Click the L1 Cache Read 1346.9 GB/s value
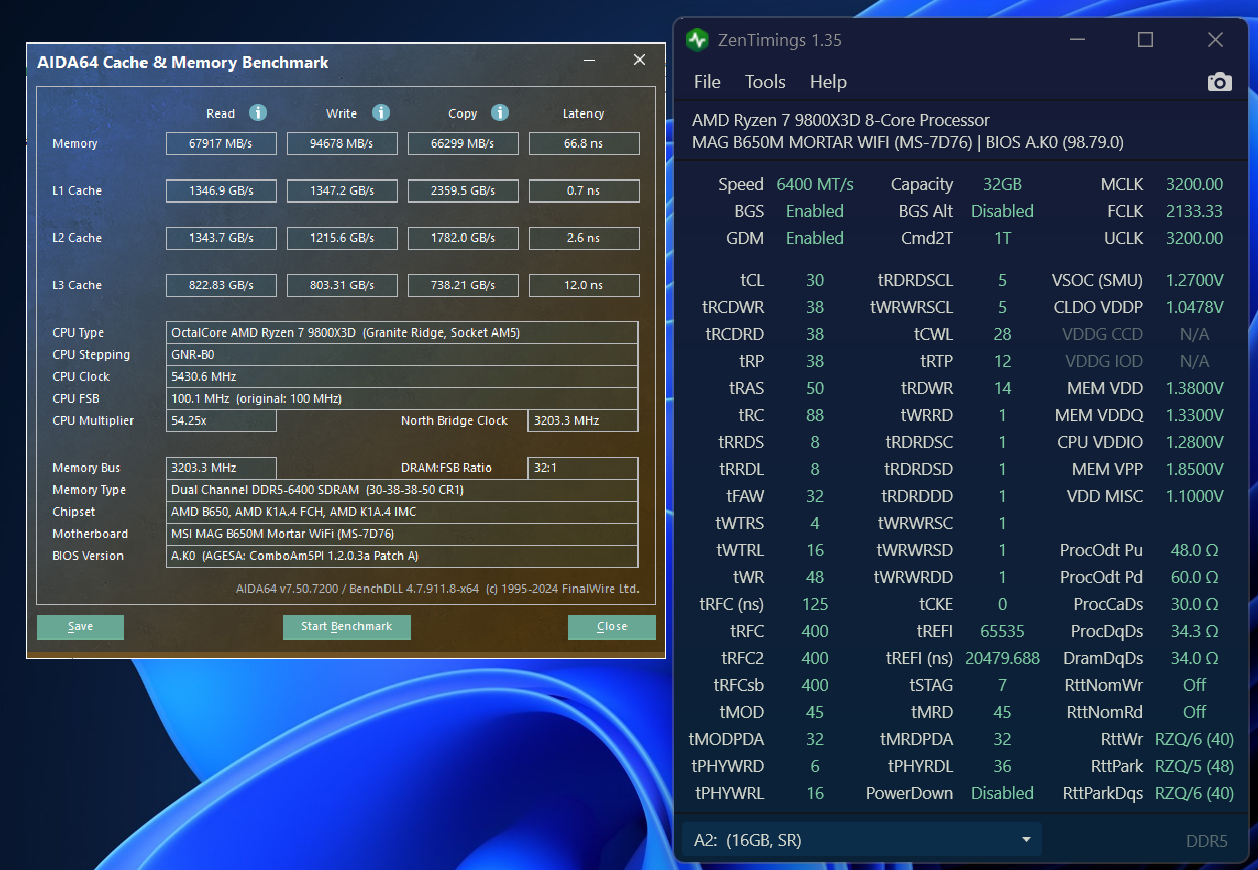Image resolution: width=1258 pixels, height=870 pixels. pyautogui.click(x=221, y=191)
